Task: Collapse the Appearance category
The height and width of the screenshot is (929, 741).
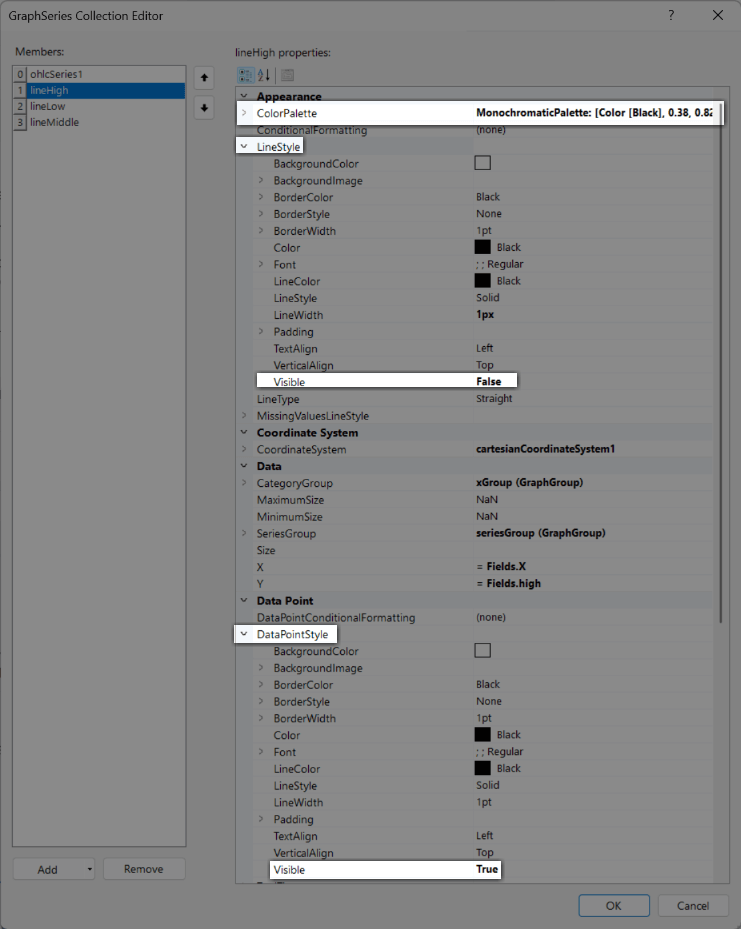Action: [244, 96]
